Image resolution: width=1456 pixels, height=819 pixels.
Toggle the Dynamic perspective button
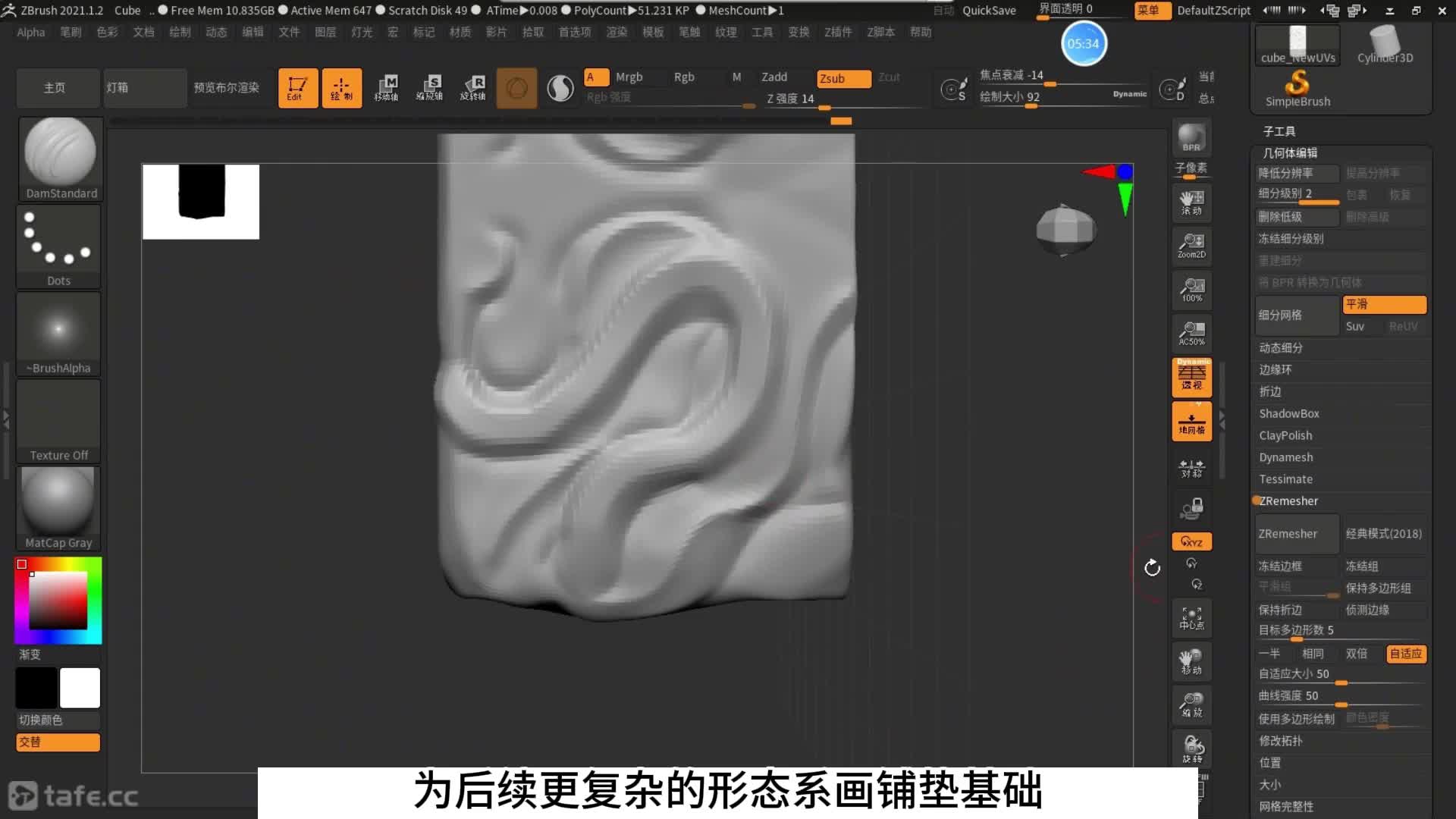[x=1191, y=377]
